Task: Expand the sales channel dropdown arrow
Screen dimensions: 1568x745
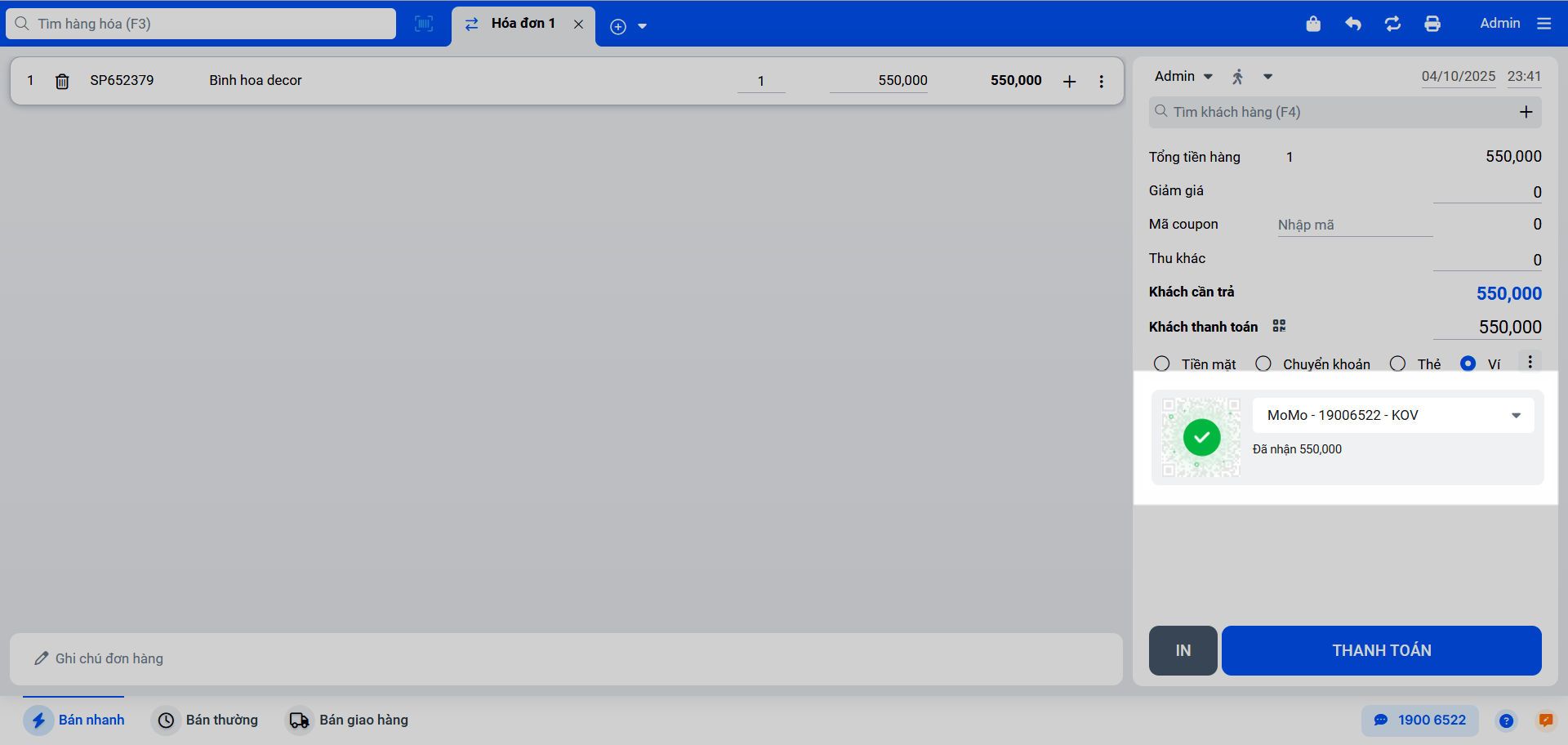Action: pos(1267,77)
